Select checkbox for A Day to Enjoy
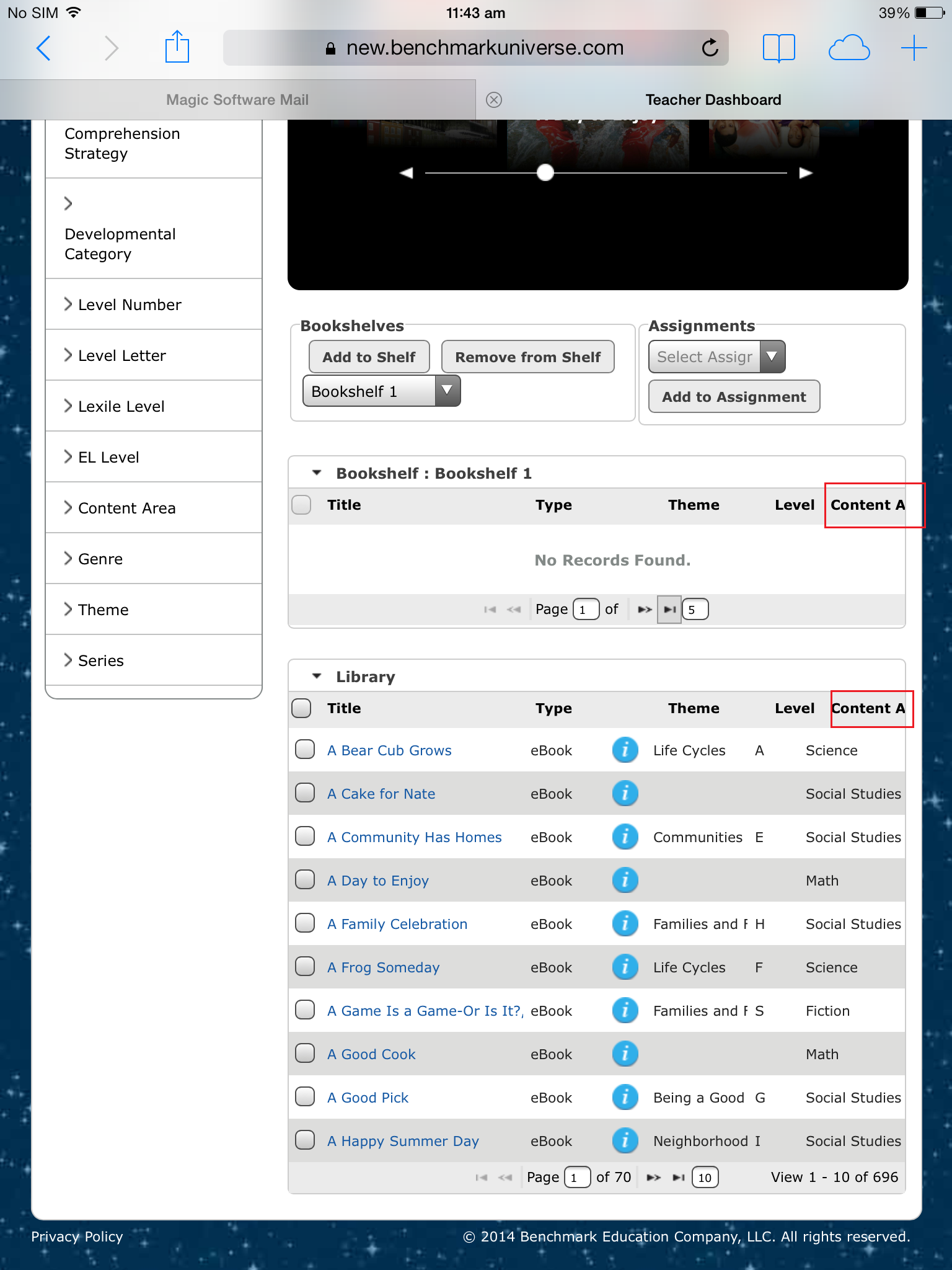The image size is (952, 1270). [x=305, y=879]
